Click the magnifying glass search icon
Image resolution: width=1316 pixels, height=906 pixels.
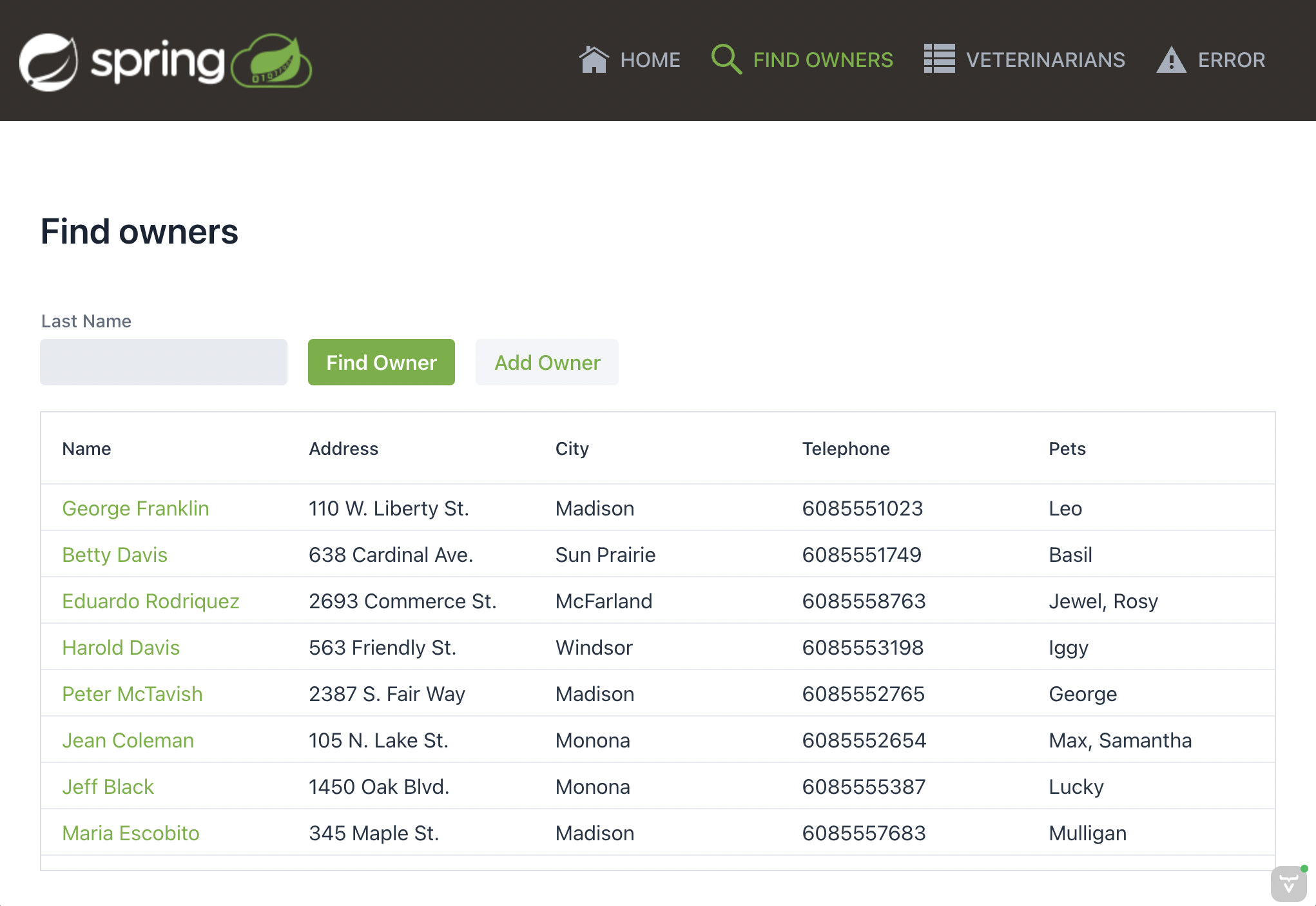[x=726, y=60]
